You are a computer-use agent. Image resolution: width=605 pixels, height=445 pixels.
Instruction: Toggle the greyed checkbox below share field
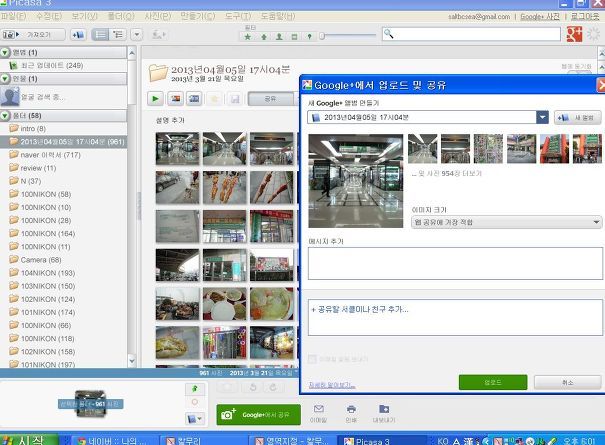[x=312, y=359]
